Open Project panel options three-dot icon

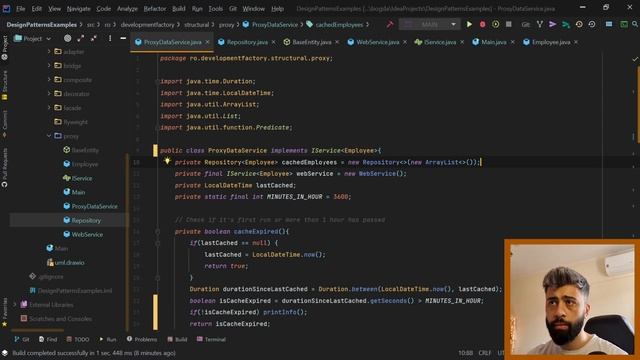tap(110, 38)
